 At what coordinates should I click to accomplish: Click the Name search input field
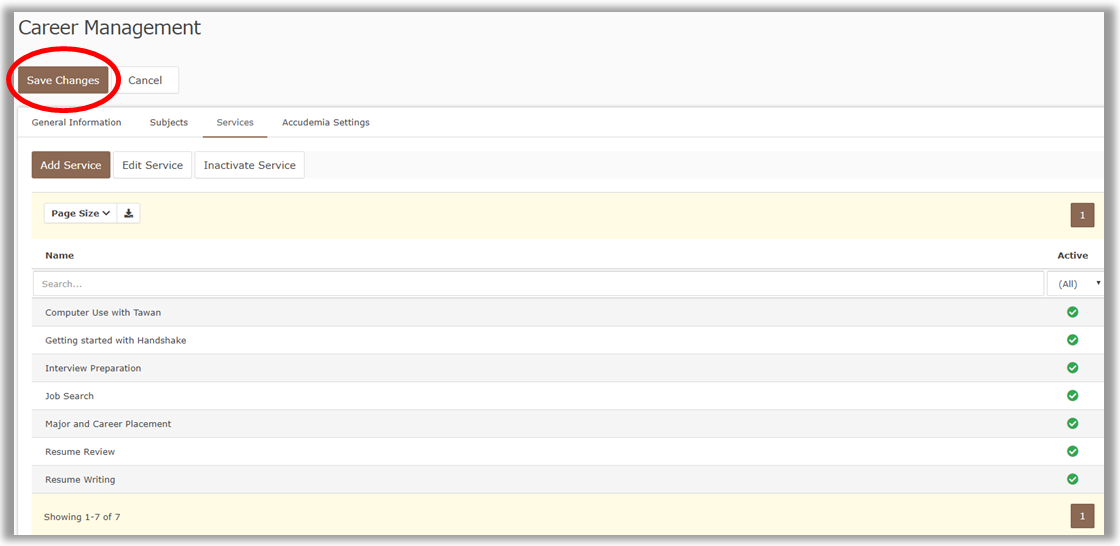(x=539, y=284)
